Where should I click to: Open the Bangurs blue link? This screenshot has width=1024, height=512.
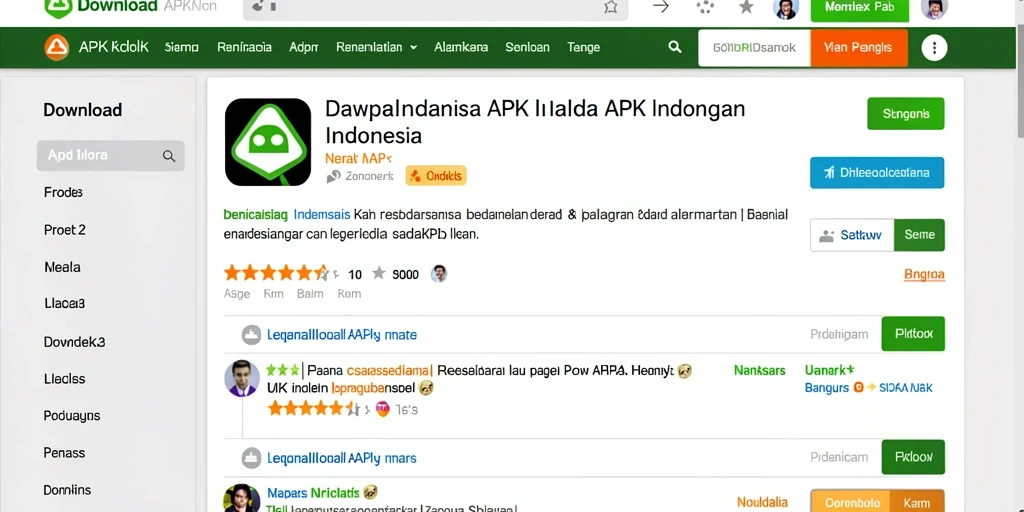pyautogui.click(x=826, y=388)
